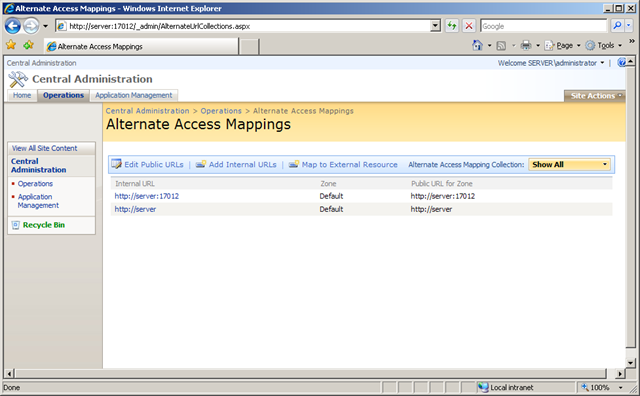The width and height of the screenshot is (640, 396).
Task: Go back with the browser Back arrow
Action: [13, 26]
